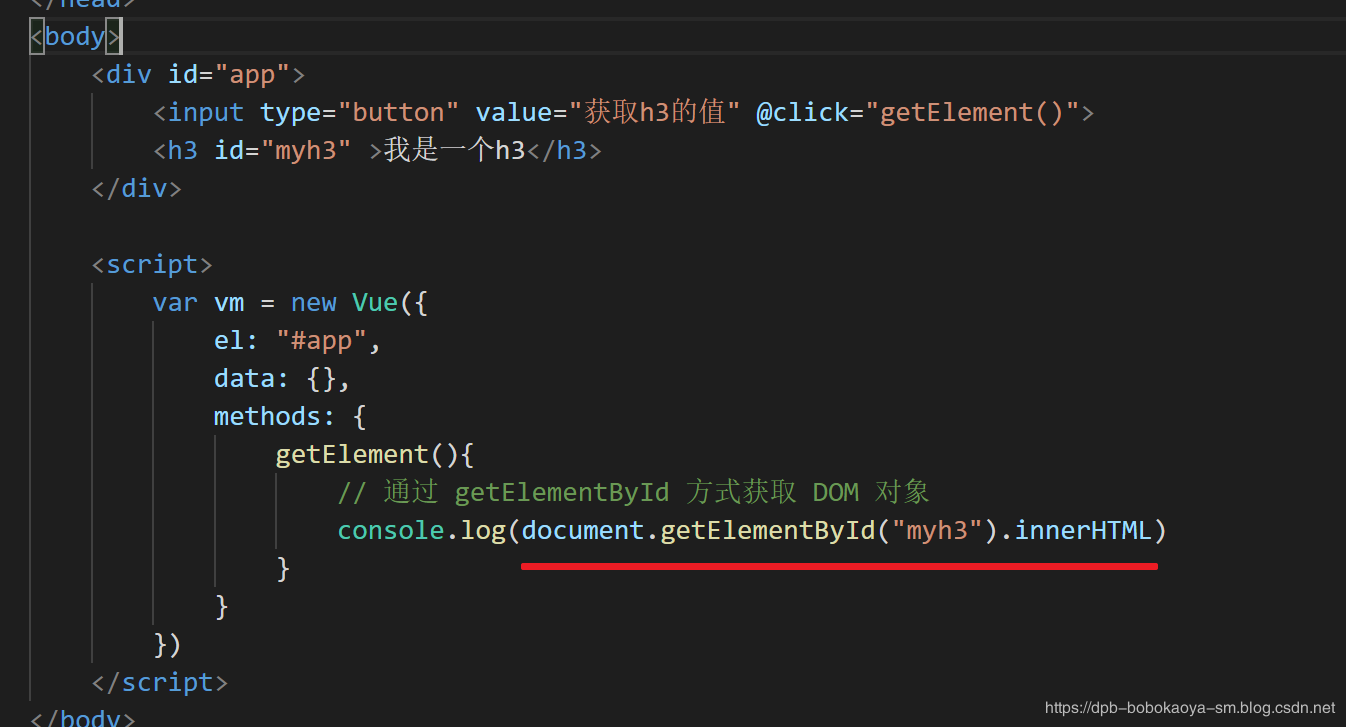Screen dimensions: 1346x727
Task: Click the getElement(){ method definition
Action: click(x=375, y=454)
